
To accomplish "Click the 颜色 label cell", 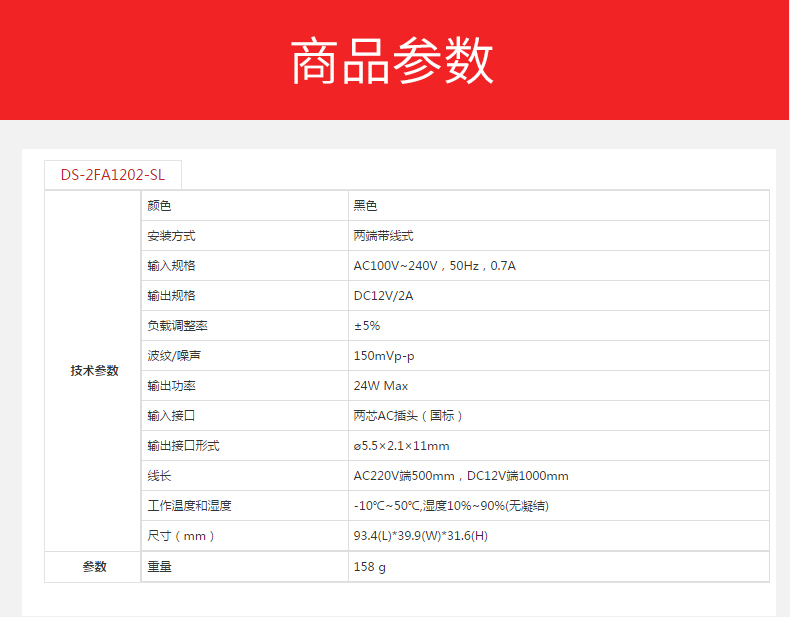I will pos(245,205).
